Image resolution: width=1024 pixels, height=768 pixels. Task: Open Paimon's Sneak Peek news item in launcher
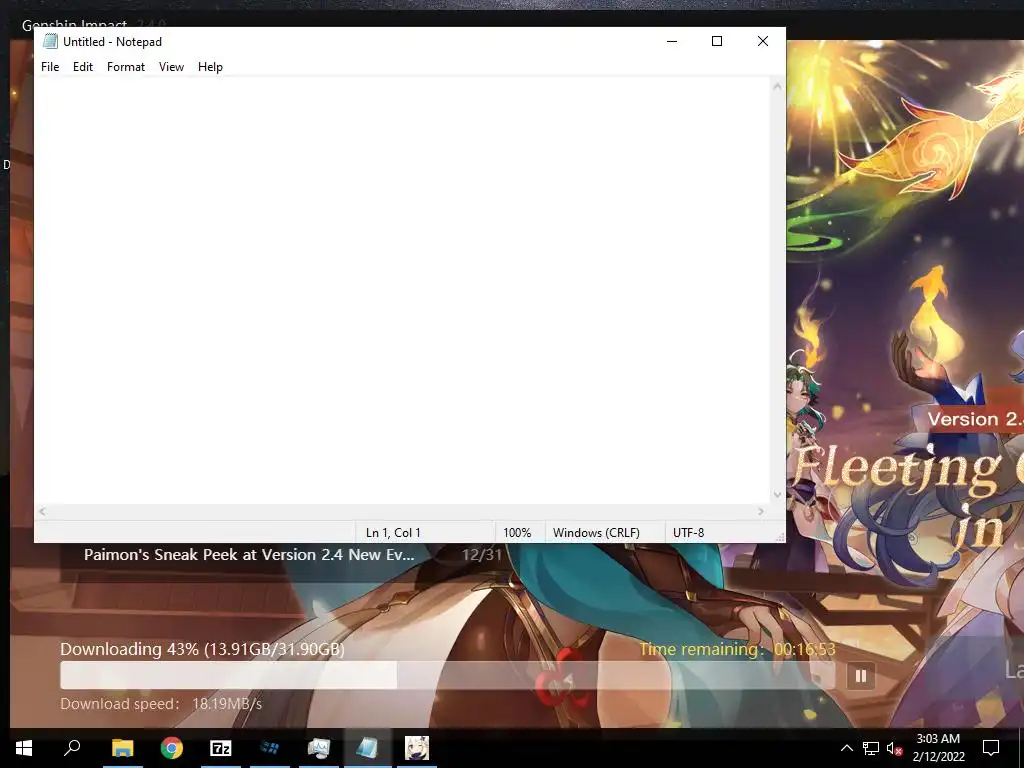coord(249,555)
